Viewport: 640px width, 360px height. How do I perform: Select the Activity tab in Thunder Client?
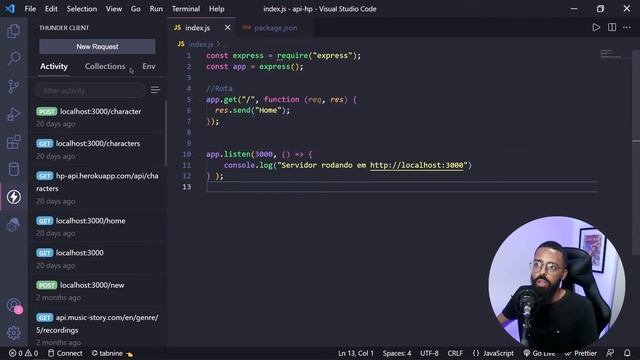click(x=54, y=66)
